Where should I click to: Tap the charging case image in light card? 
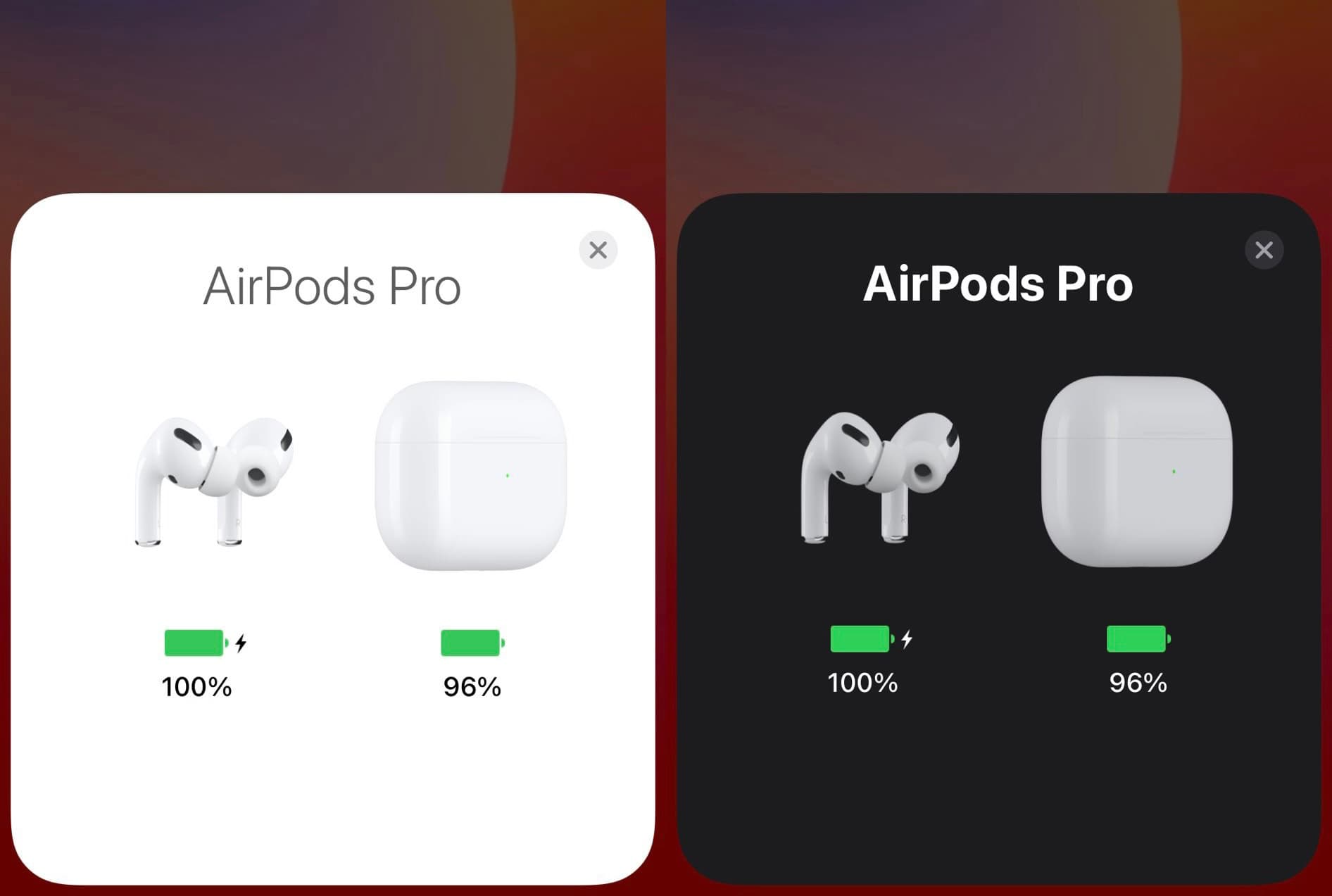click(470, 476)
